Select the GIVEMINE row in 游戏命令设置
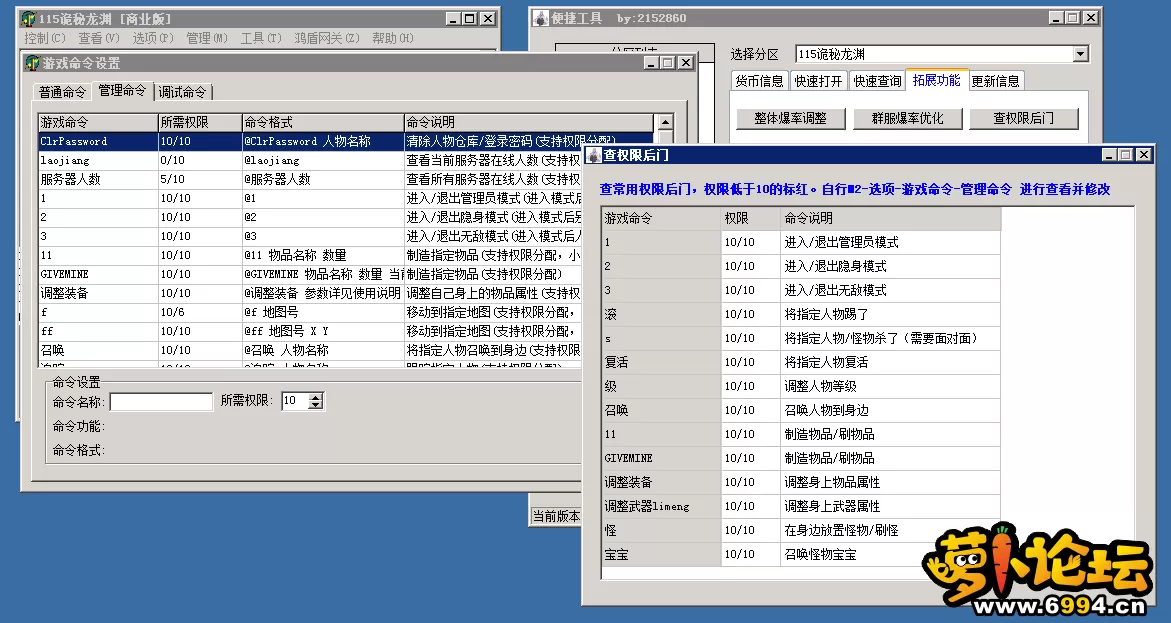1171x623 pixels. point(310,274)
